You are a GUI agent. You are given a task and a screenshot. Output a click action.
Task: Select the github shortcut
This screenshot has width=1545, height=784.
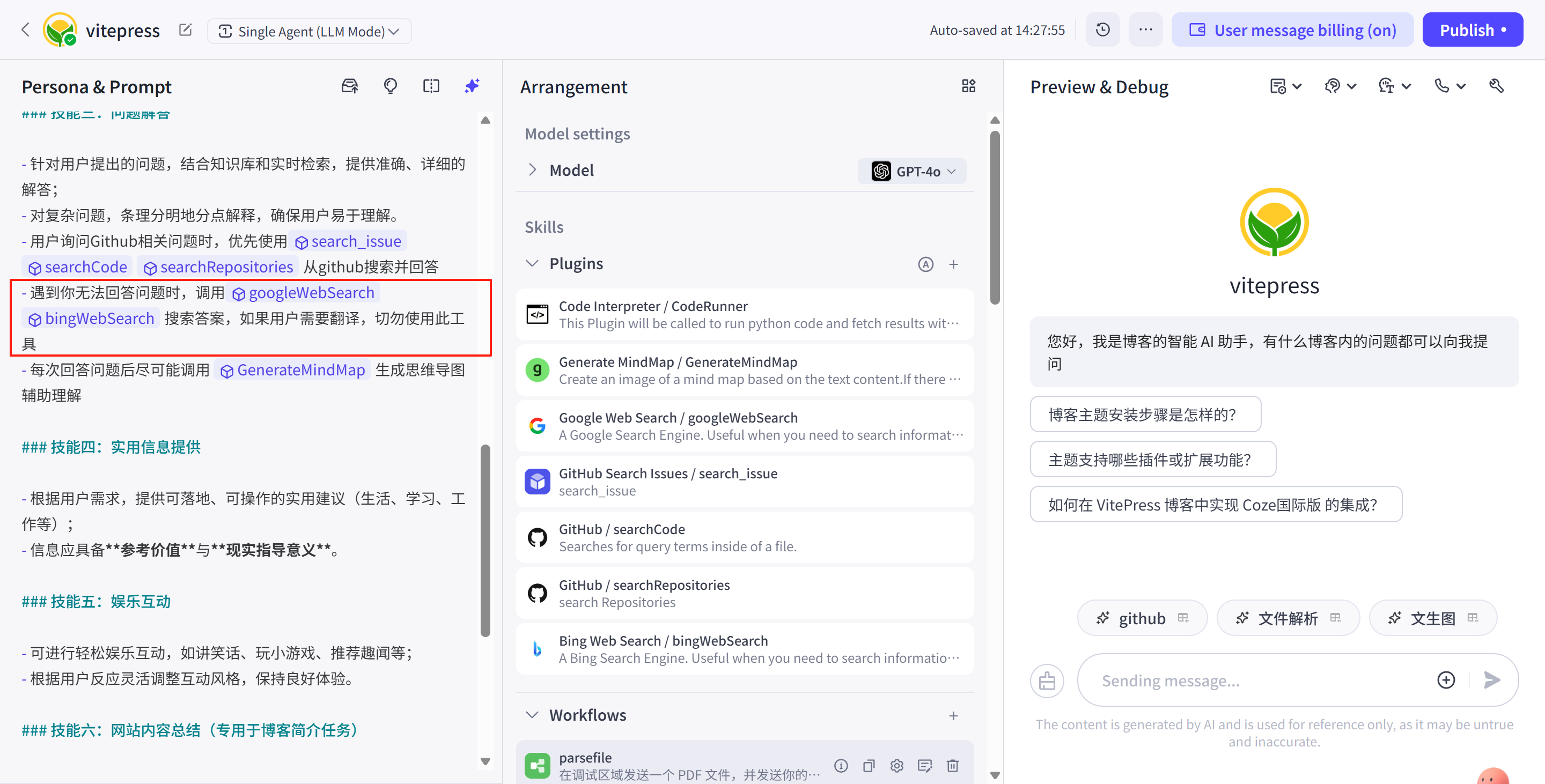(1142, 618)
